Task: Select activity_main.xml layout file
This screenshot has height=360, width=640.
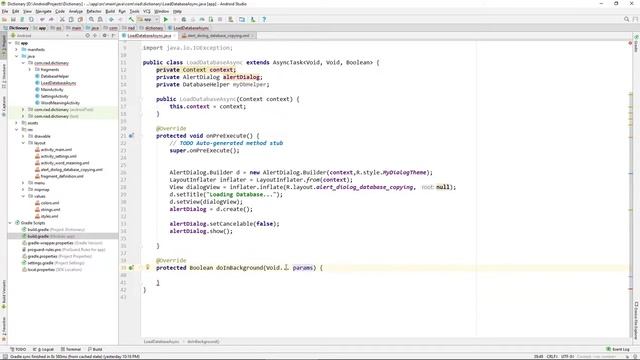Action: pyautogui.click(x=56, y=150)
